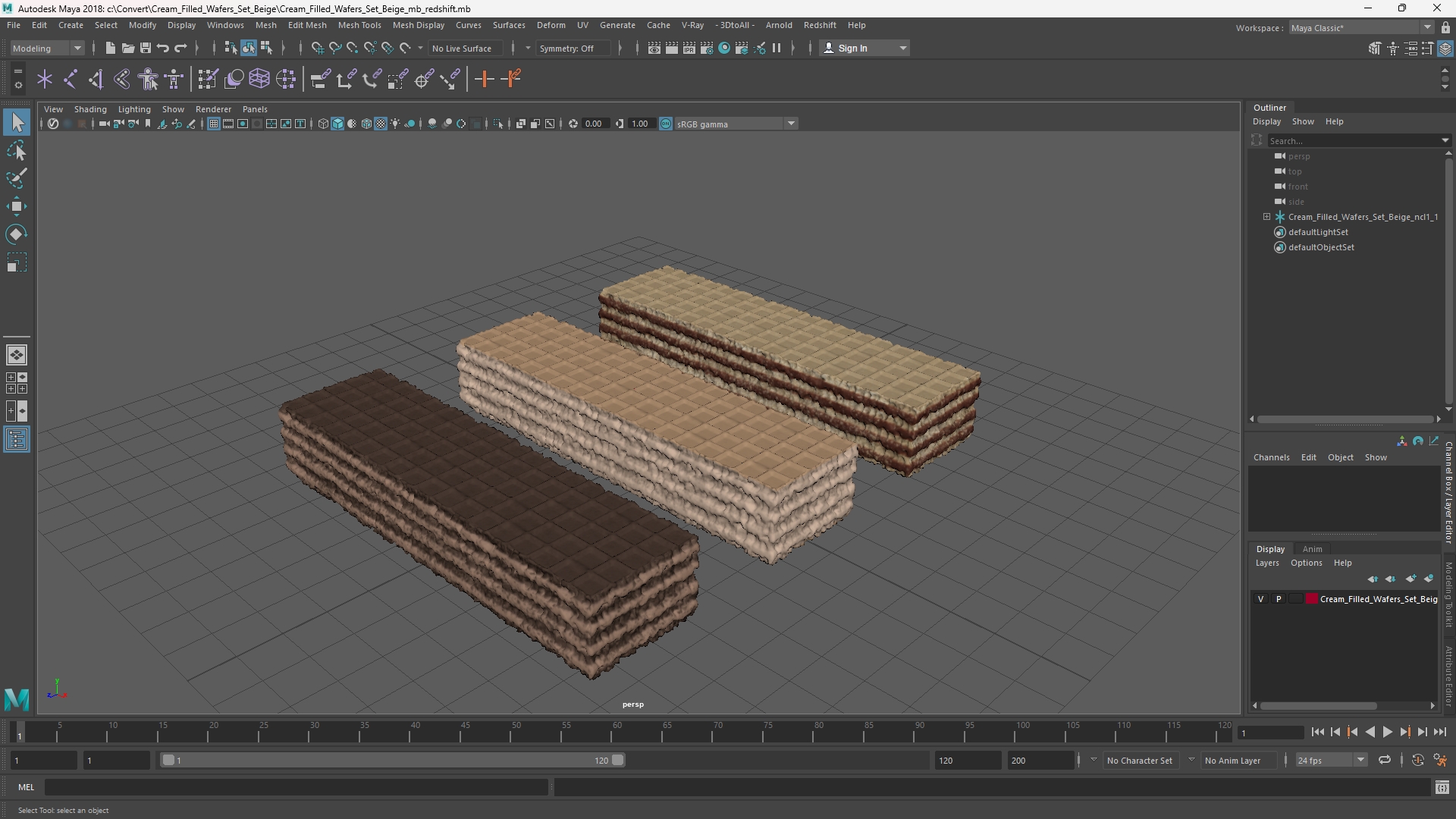This screenshot has width=1456, height=819.
Task: Open the Modeling menu set dropdown
Action: [x=47, y=49]
